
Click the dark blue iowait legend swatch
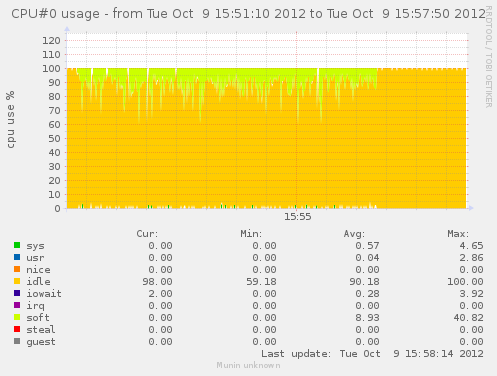(x=17, y=293)
